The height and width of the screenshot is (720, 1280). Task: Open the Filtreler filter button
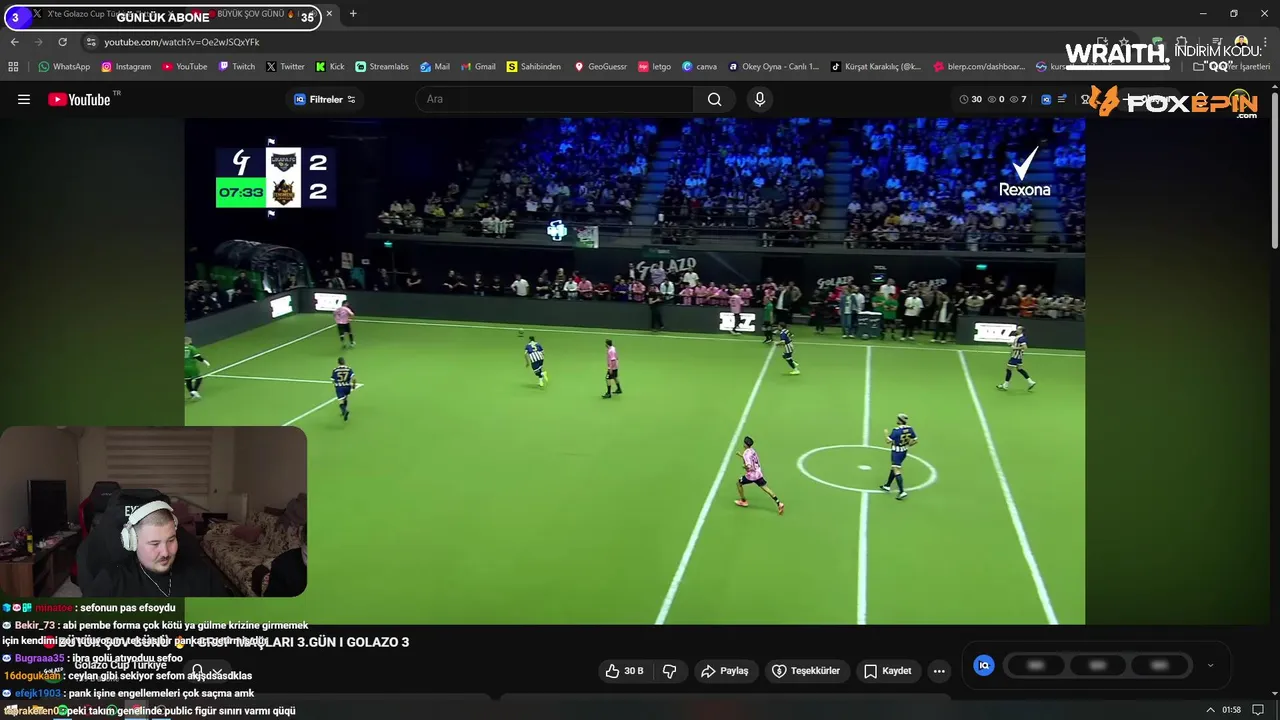[325, 99]
